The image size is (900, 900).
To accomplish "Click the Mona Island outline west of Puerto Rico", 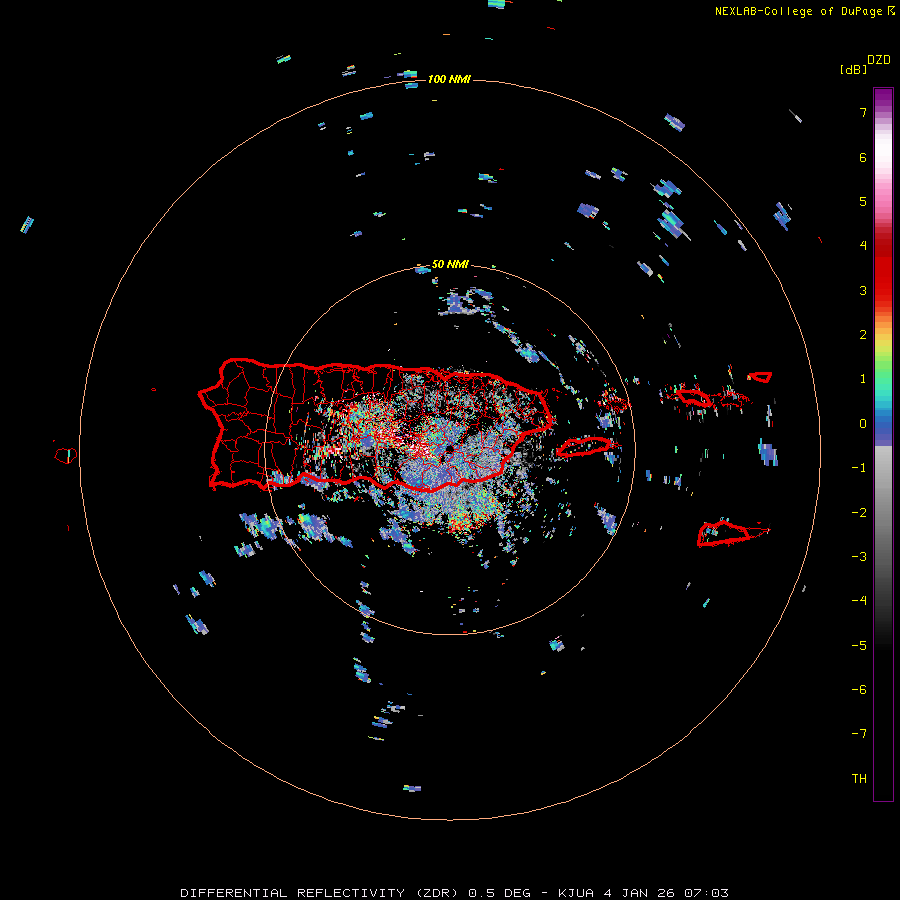I will click(66, 455).
